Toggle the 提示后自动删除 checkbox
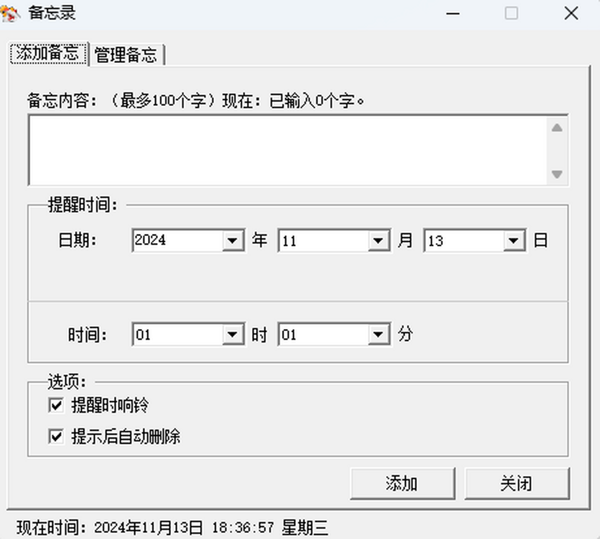The image size is (600, 539). click(x=56, y=436)
